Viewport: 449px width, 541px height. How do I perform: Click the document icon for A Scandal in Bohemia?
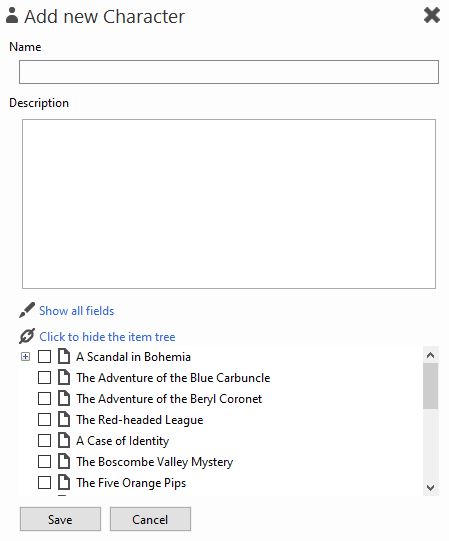point(64,356)
